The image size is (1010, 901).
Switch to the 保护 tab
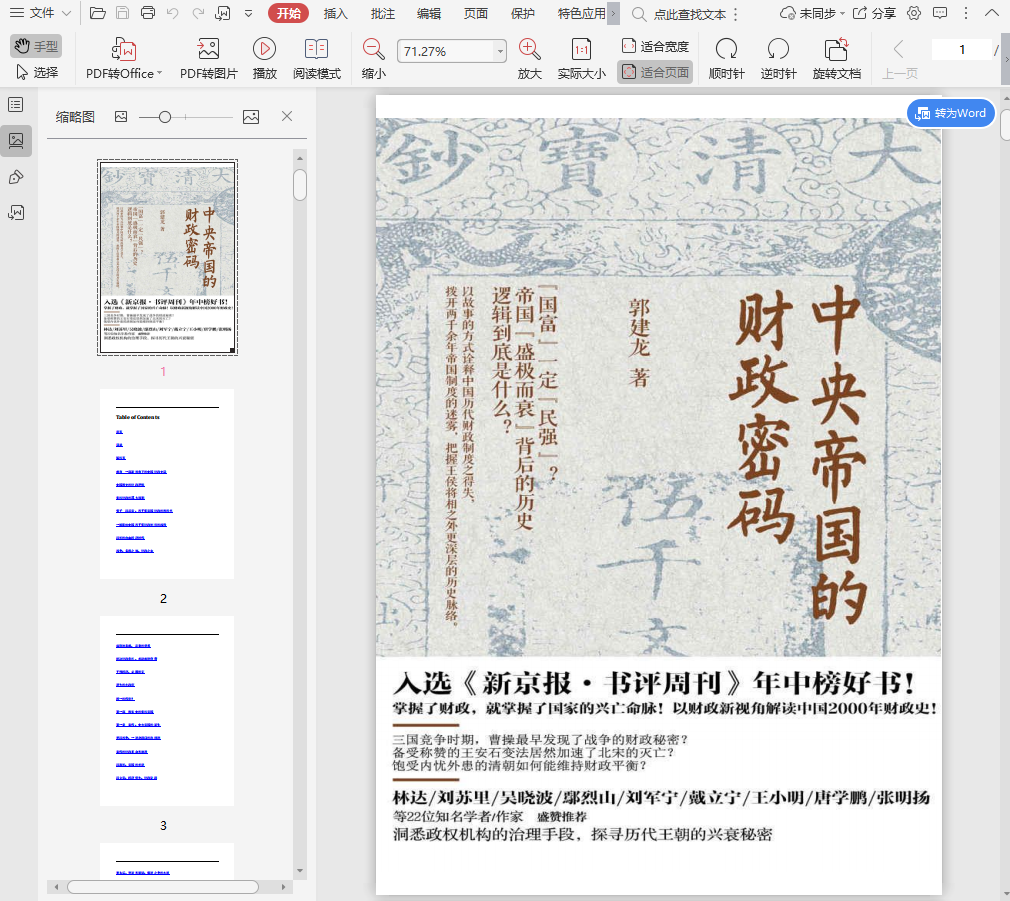coord(522,13)
